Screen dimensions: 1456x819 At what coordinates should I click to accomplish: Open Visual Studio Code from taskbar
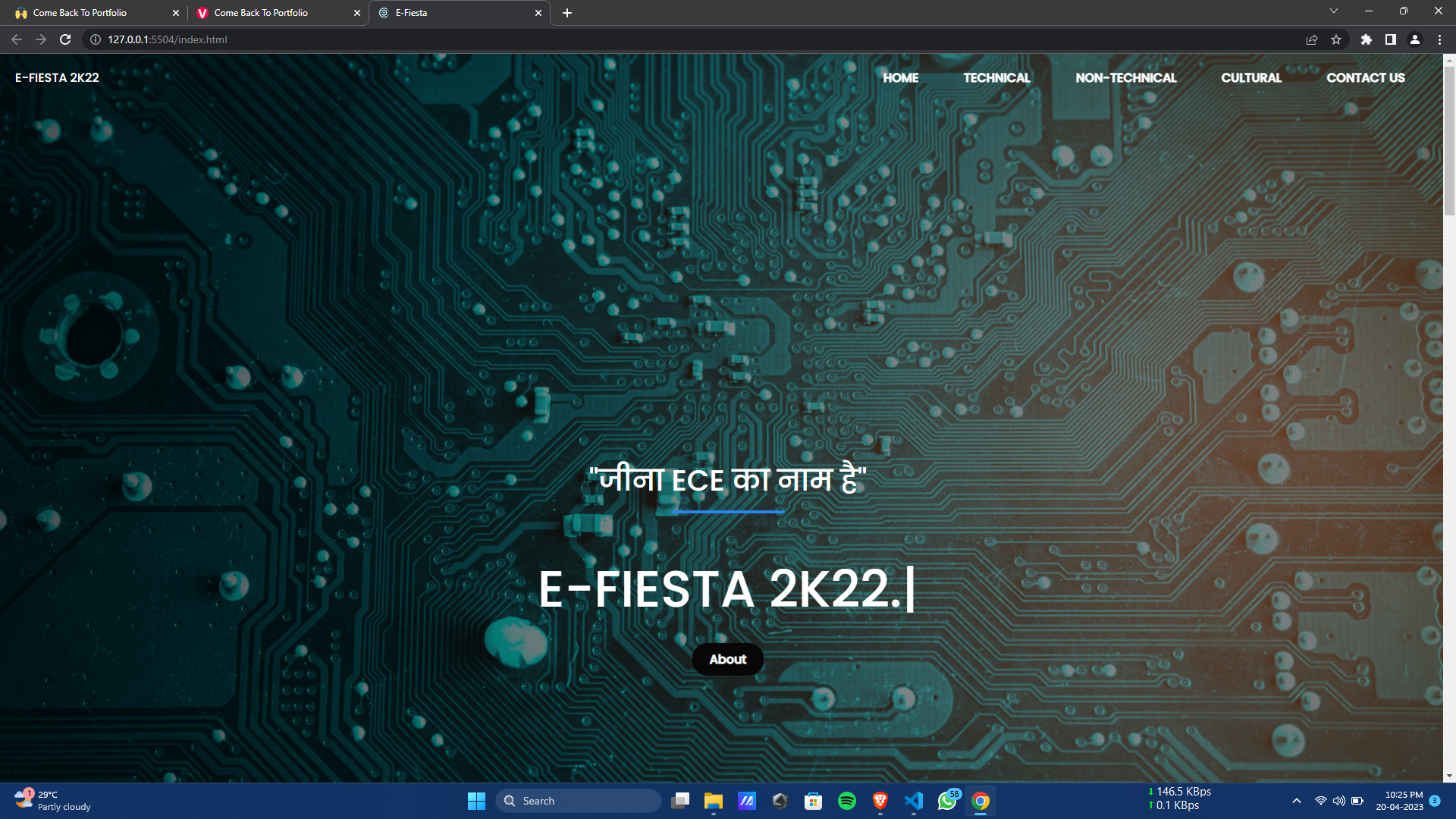tap(914, 801)
